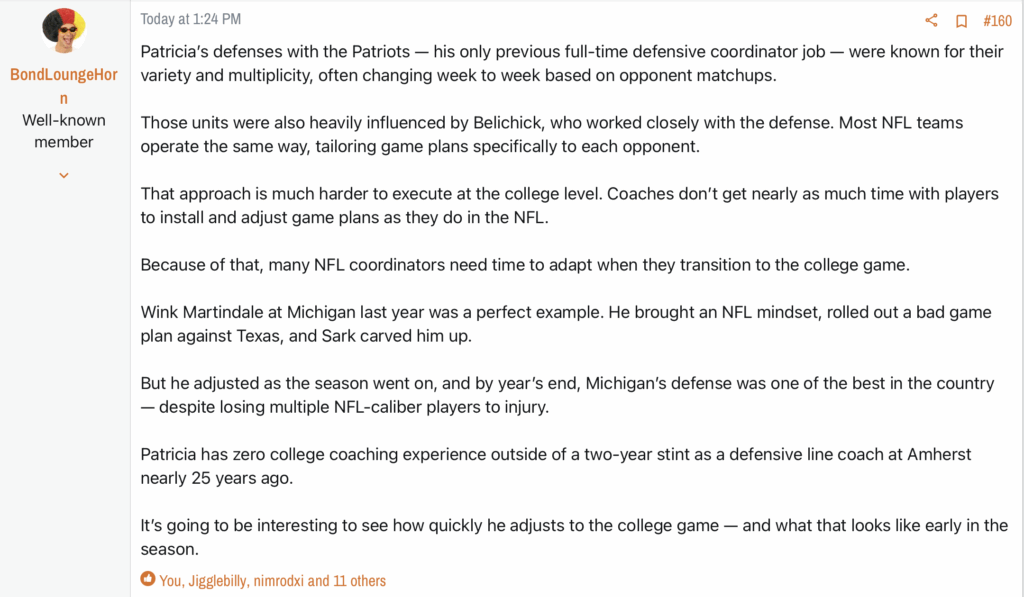1024x597 pixels.
Task: Bookmark this post with the bookmark icon
Action: click(x=961, y=21)
